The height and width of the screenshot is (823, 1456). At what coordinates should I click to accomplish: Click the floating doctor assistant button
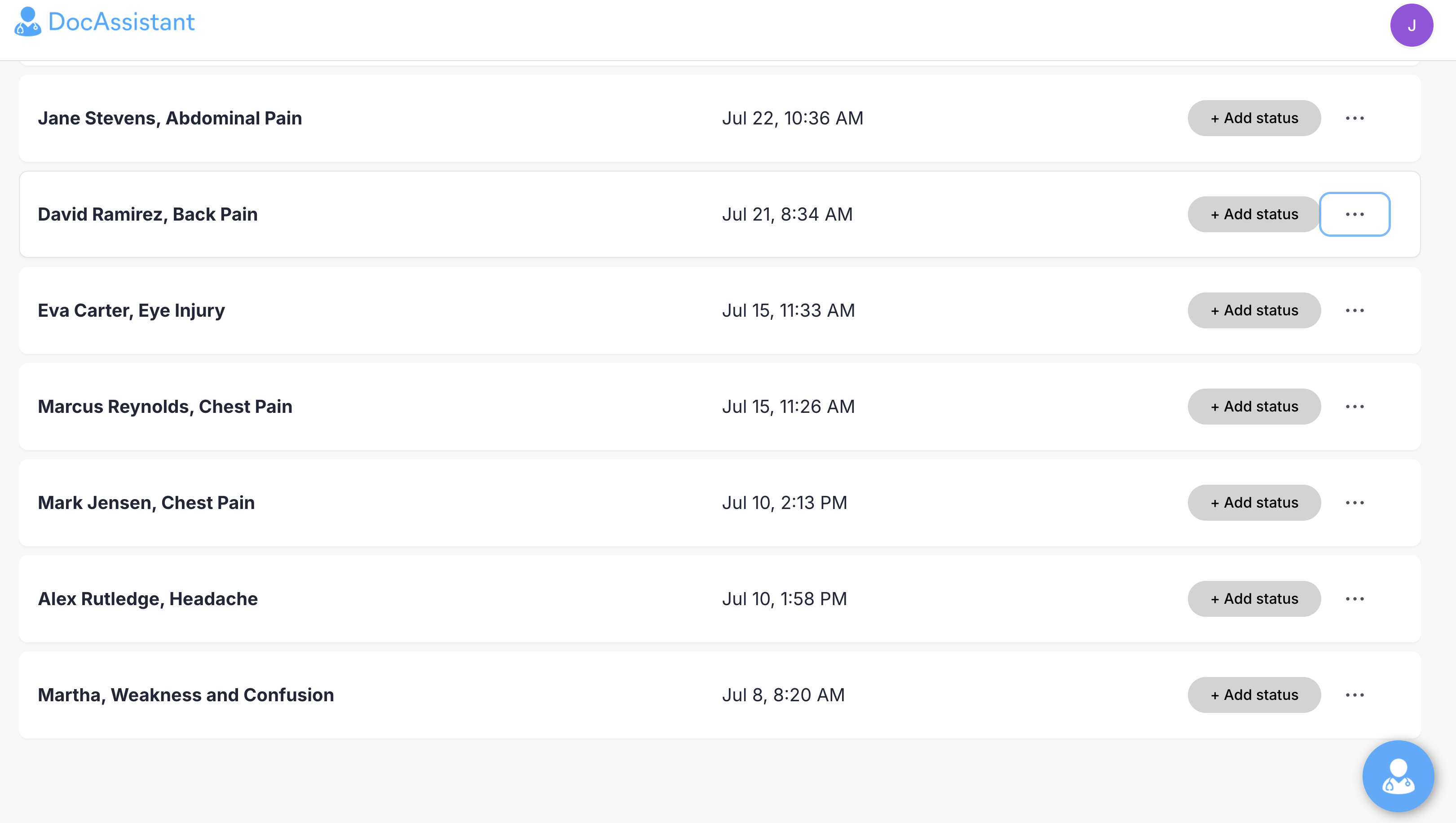1398,776
